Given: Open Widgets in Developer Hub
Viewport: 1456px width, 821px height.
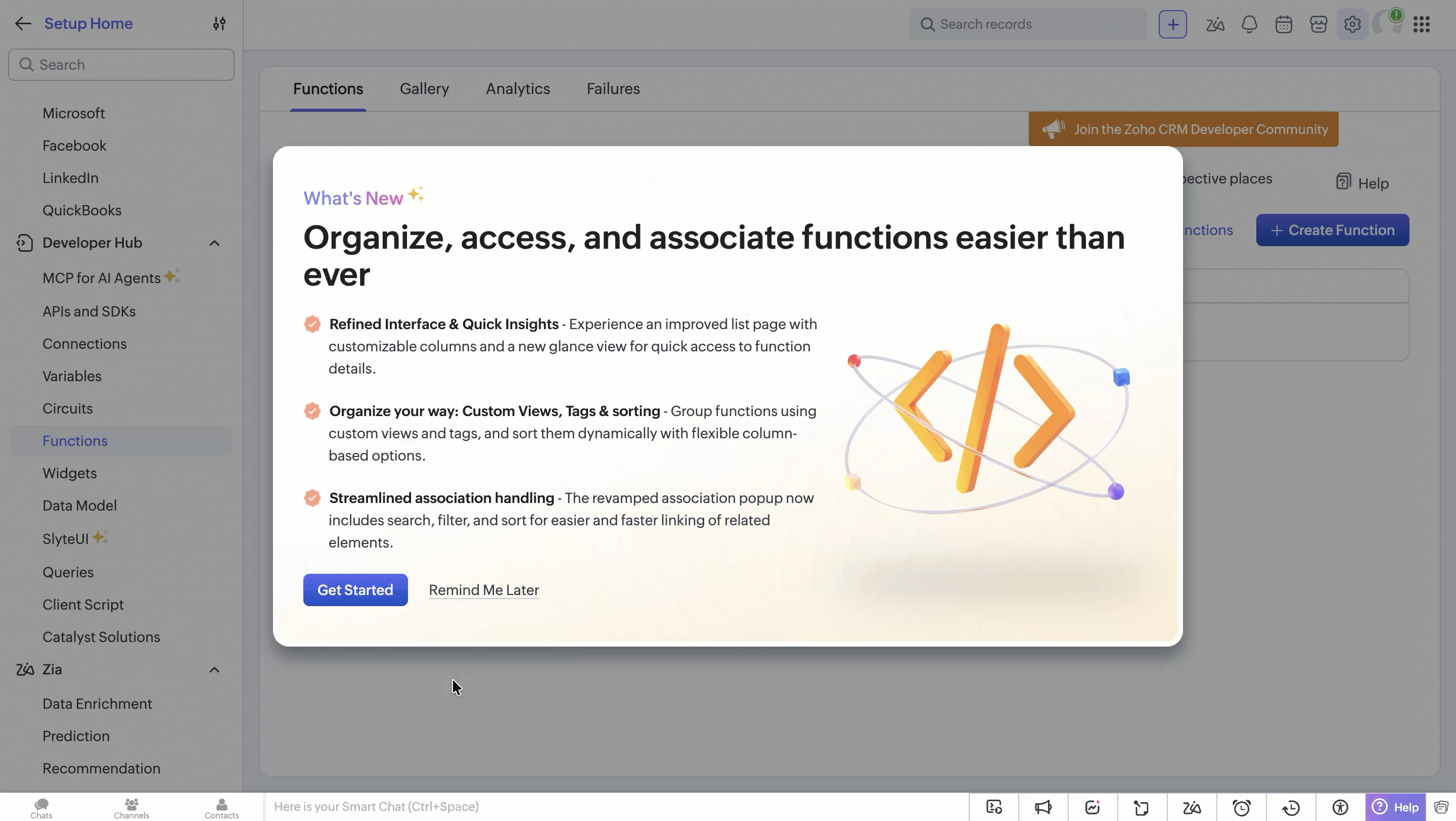Looking at the screenshot, I should pyautogui.click(x=70, y=473).
